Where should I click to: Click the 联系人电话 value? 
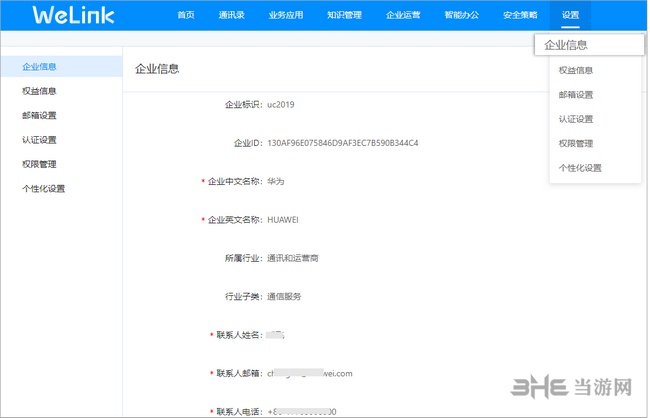point(302,412)
